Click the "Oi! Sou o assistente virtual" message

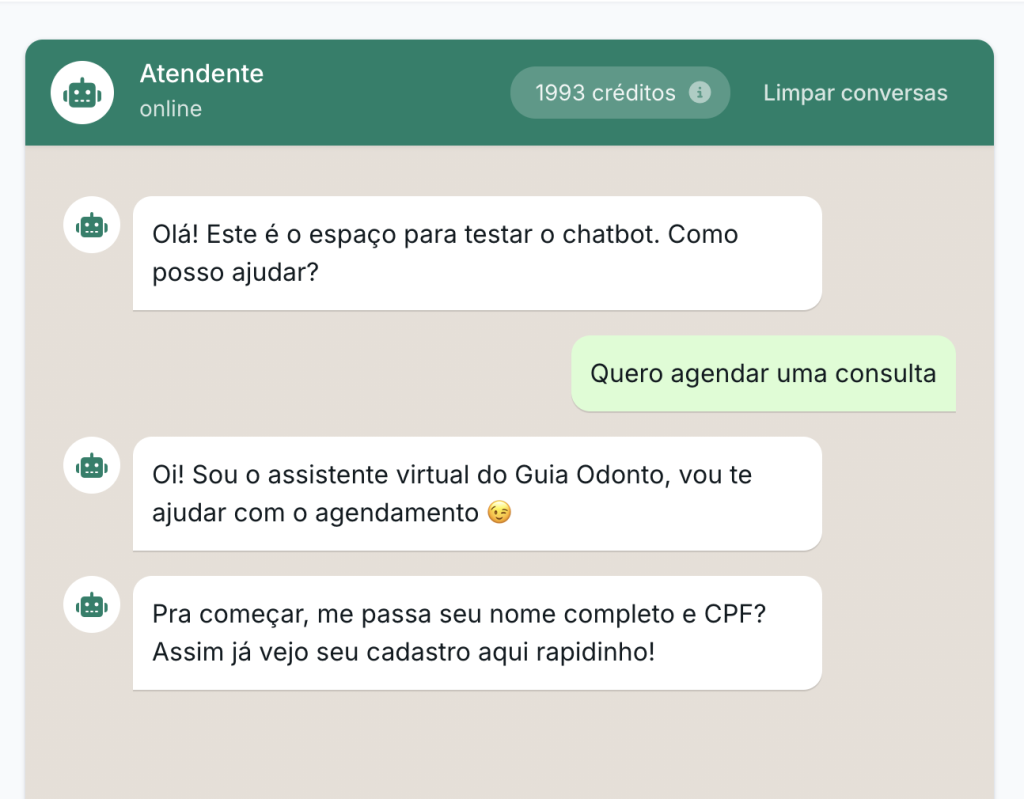coord(477,494)
